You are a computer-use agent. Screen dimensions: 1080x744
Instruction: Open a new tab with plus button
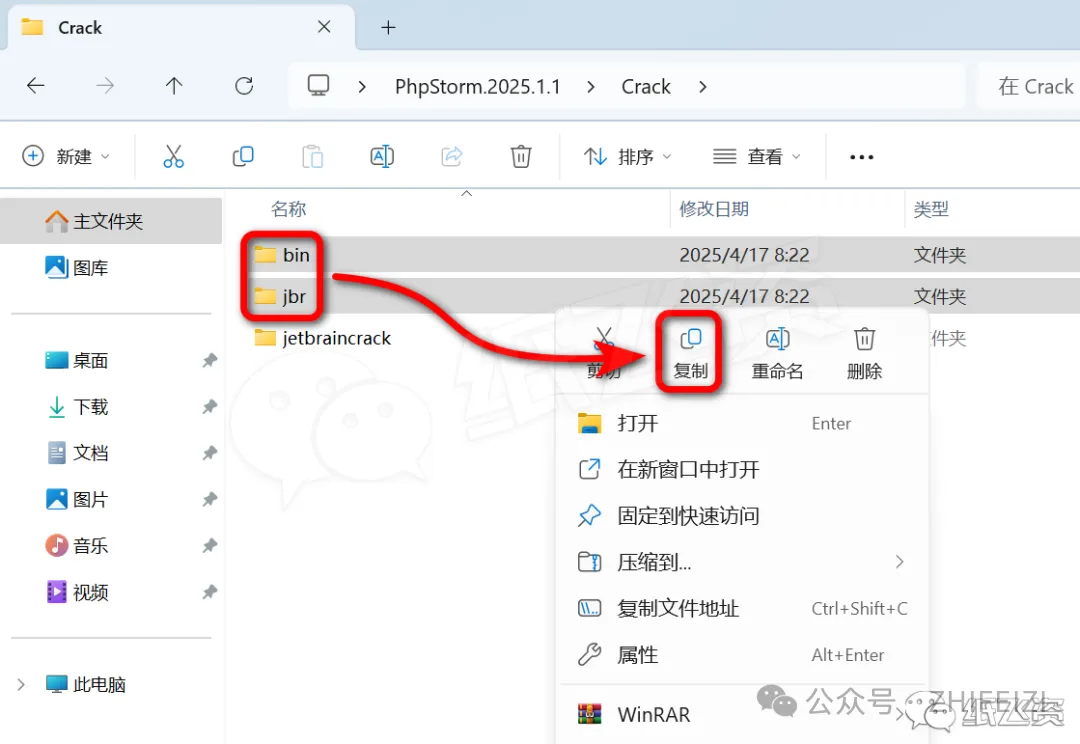pos(388,28)
